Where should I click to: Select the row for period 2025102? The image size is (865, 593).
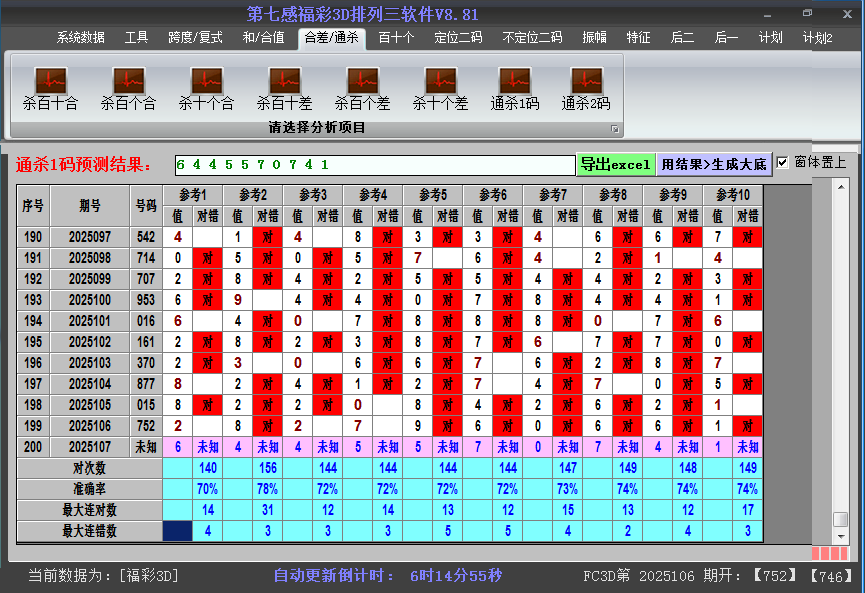point(389,342)
